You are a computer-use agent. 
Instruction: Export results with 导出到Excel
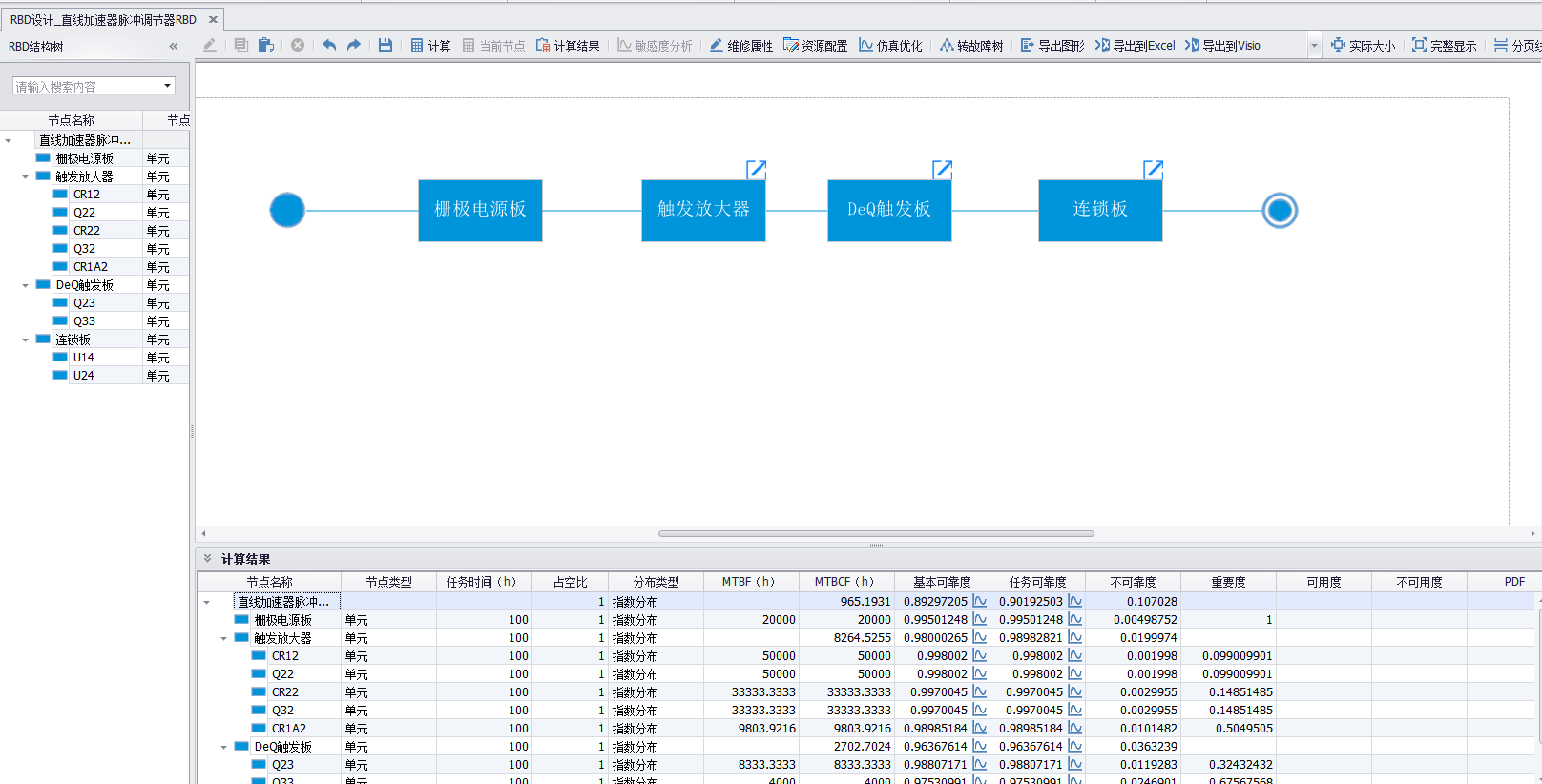click(x=1136, y=45)
